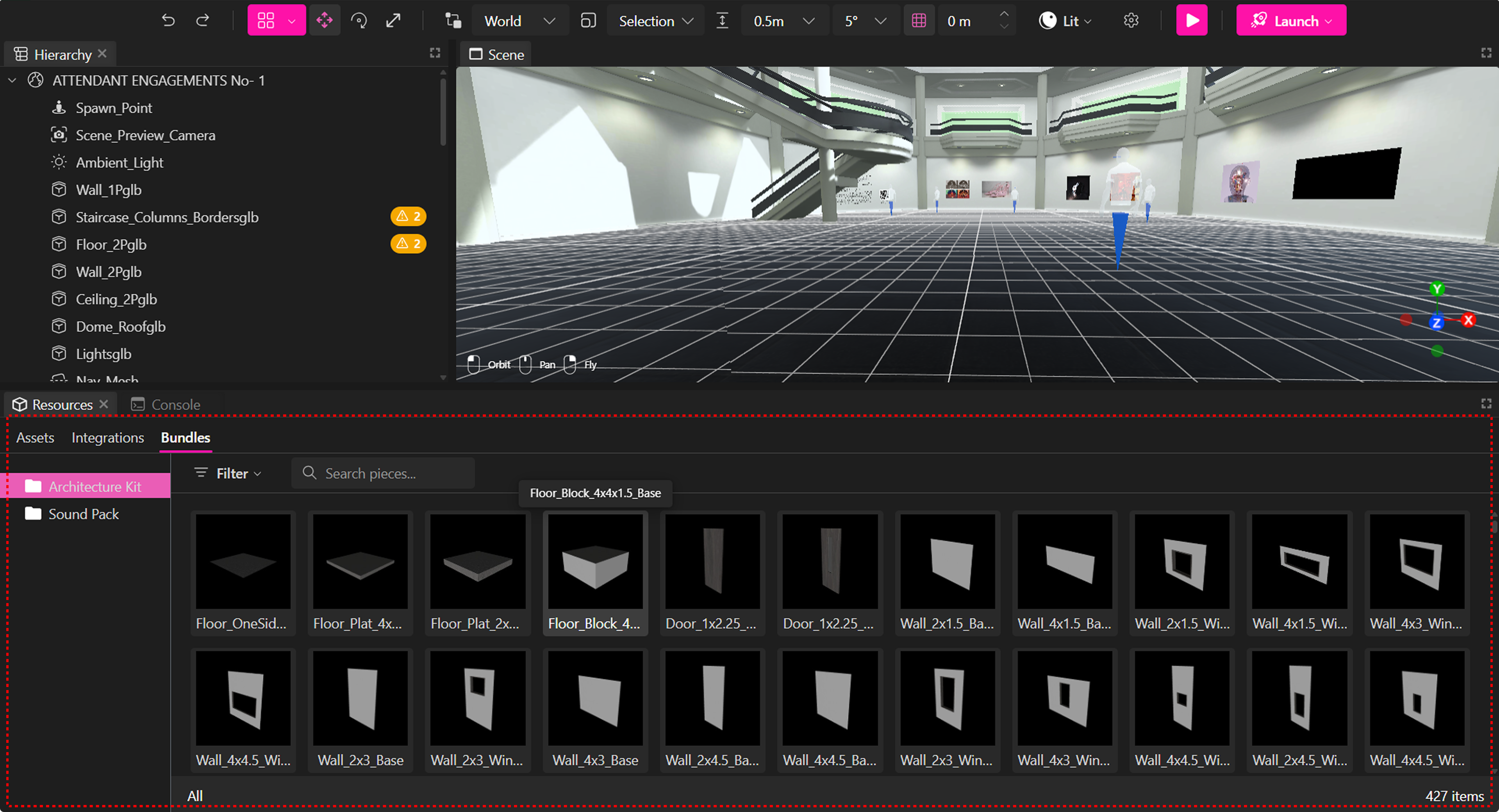The width and height of the screenshot is (1499, 812).
Task: Click the warning badge on Floor_2Pglb
Action: click(408, 244)
